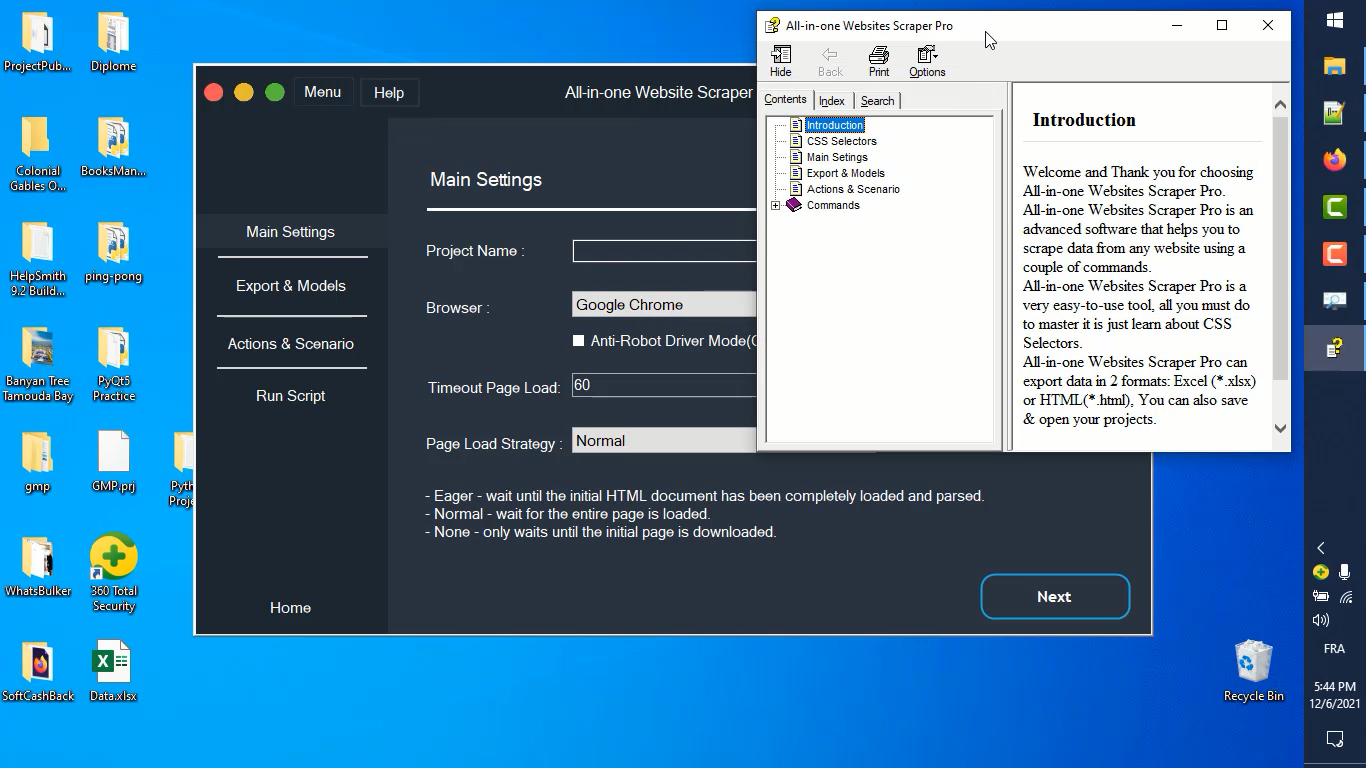This screenshot has height=768, width=1366.
Task: Open the Windows Start button
Action: click(1335, 20)
